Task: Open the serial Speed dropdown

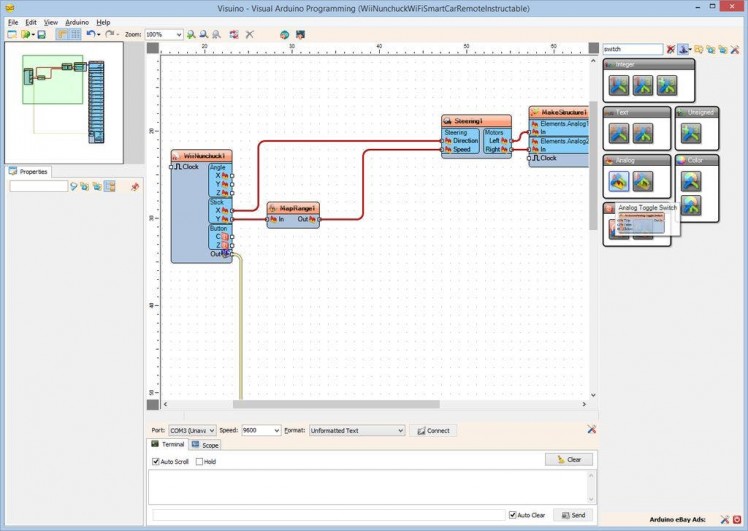Action: (276, 430)
